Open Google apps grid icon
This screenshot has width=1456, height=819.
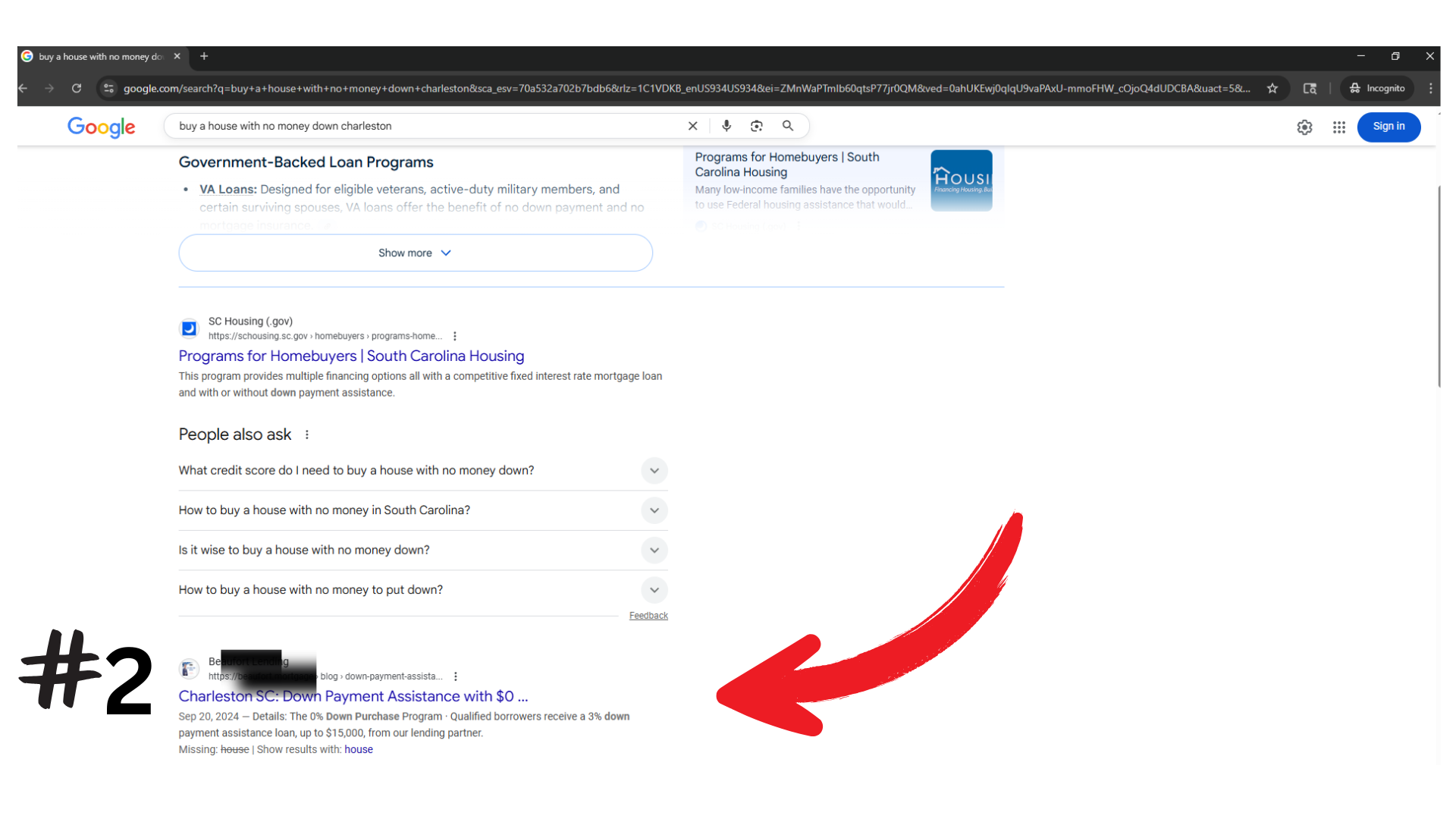click(1339, 127)
